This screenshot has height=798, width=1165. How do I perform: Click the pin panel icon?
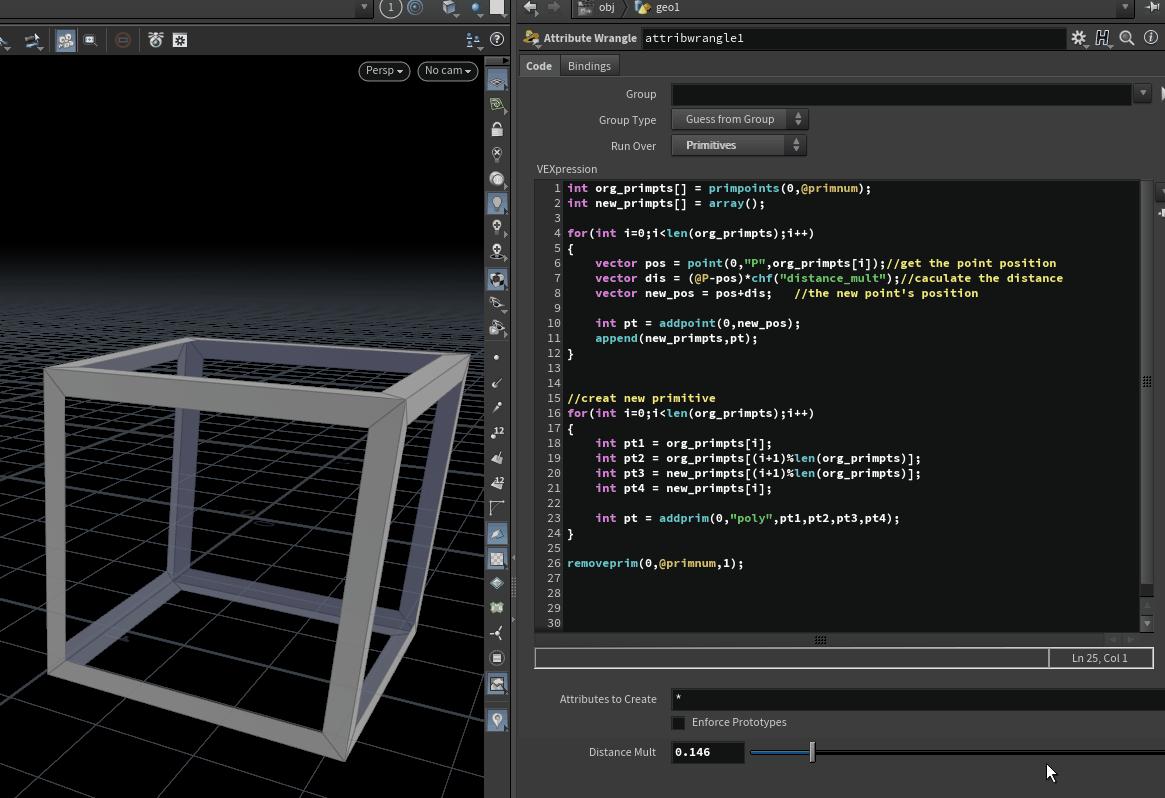click(x=1152, y=7)
